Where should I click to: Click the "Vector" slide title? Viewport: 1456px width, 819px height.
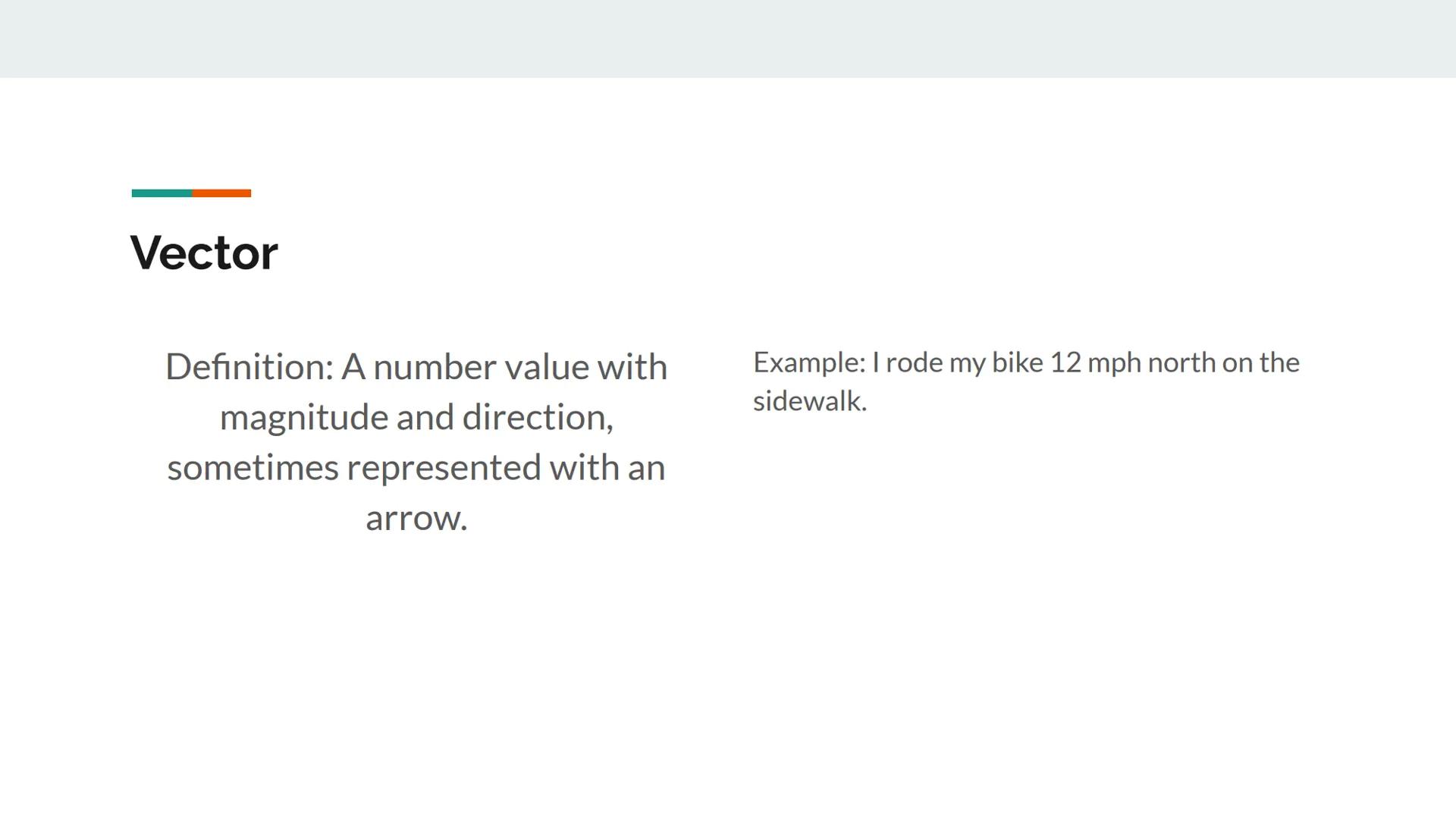click(x=204, y=253)
